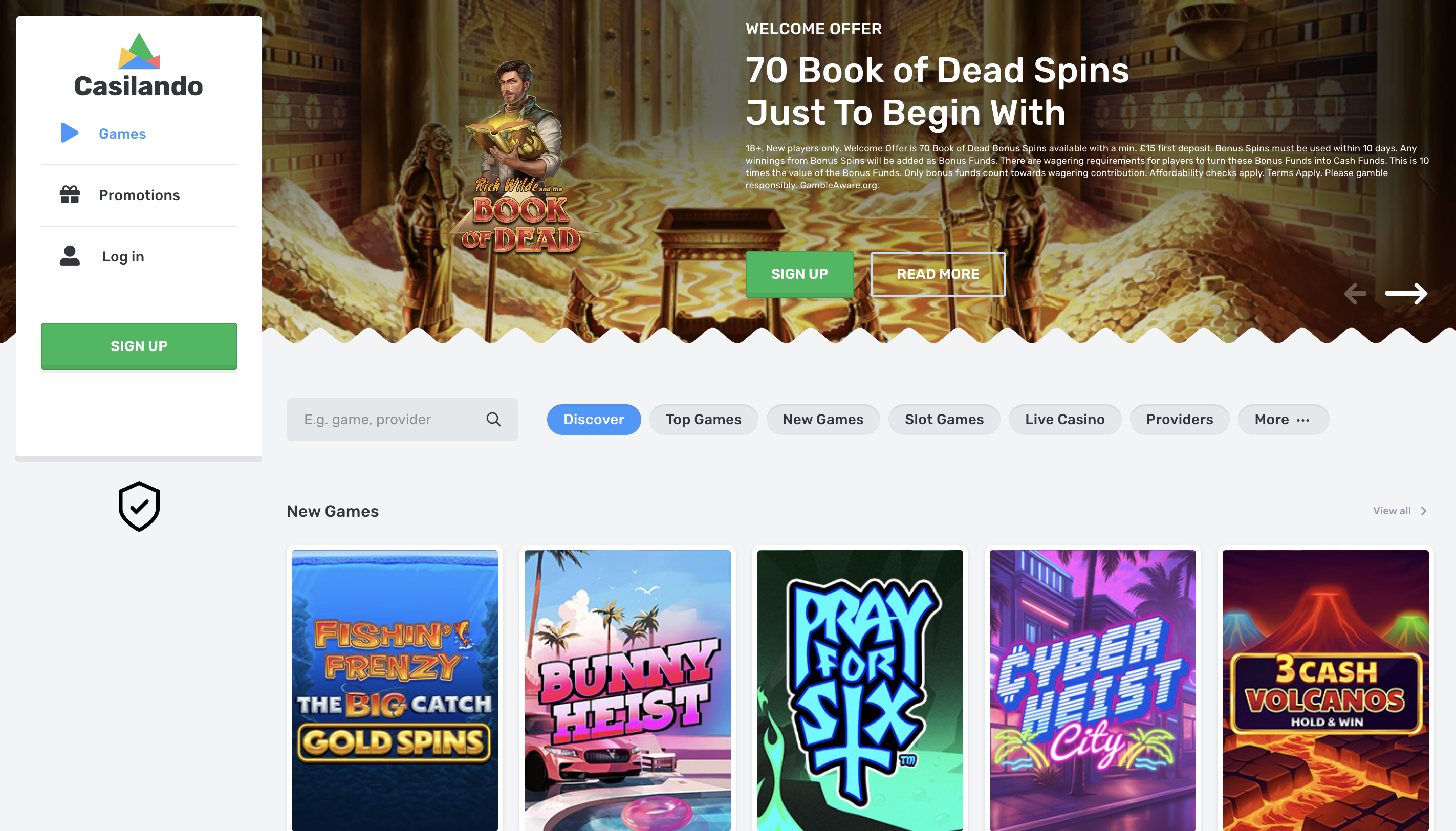This screenshot has width=1456, height=831.
Task: Click the shield checkmark icon
Action: point(139,506)
